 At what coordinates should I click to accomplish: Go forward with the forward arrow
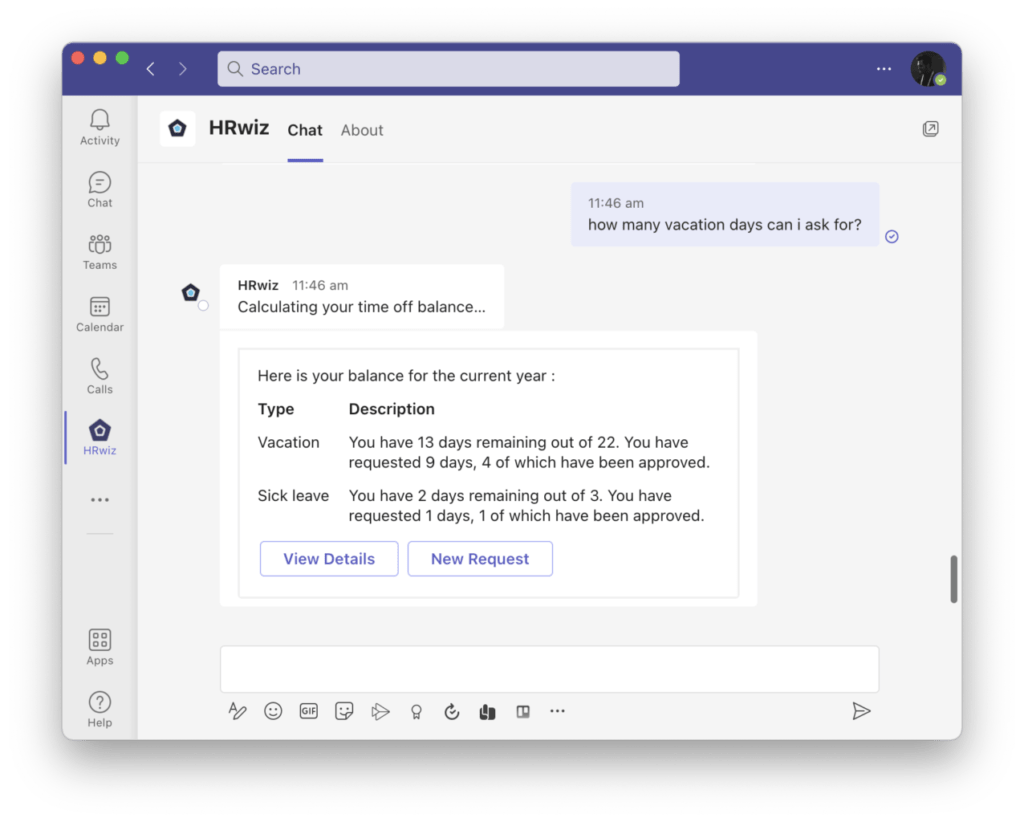(183, 69)
